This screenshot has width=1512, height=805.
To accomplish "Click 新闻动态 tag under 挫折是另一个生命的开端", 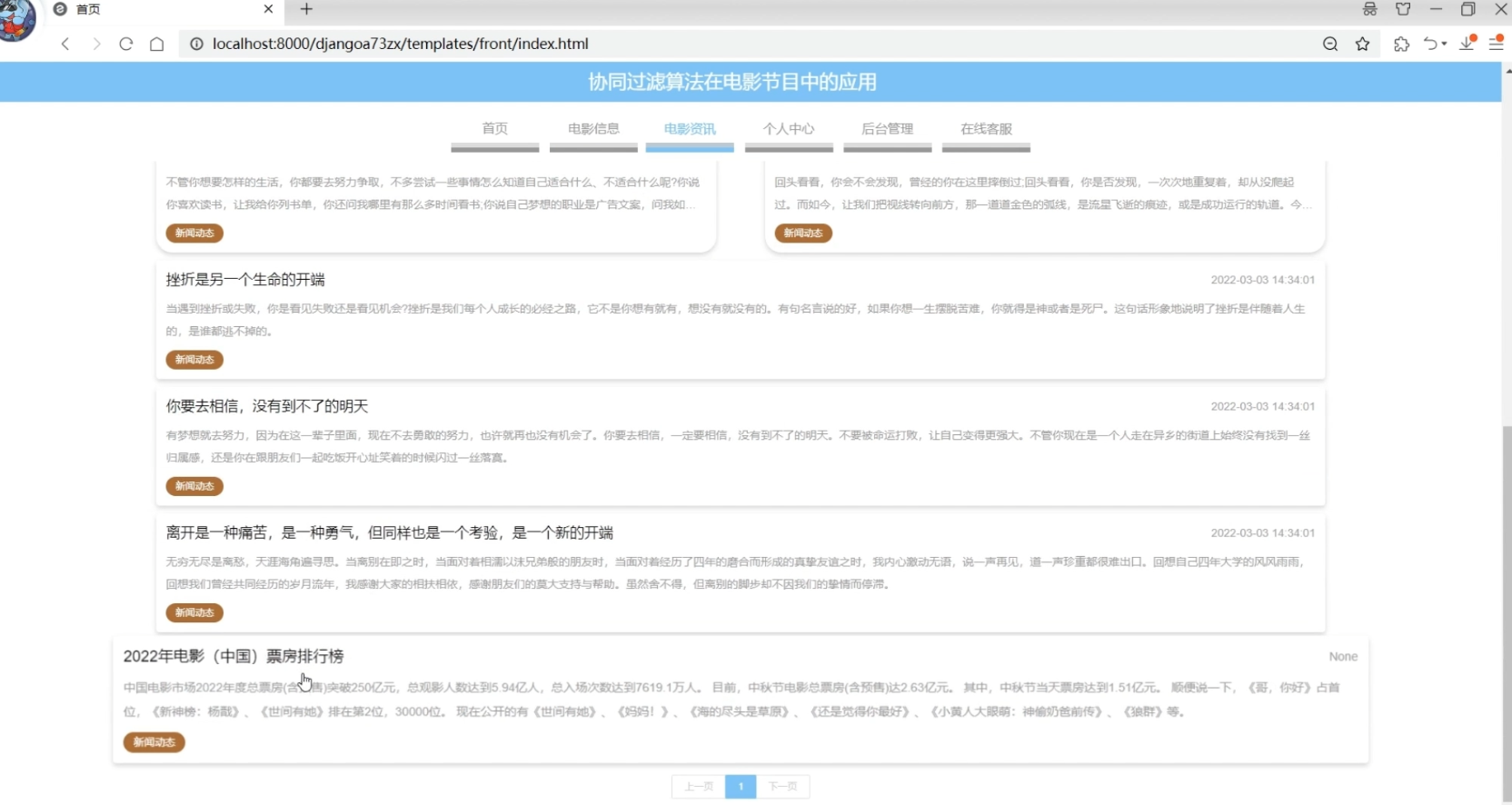I will pos(194,360).
